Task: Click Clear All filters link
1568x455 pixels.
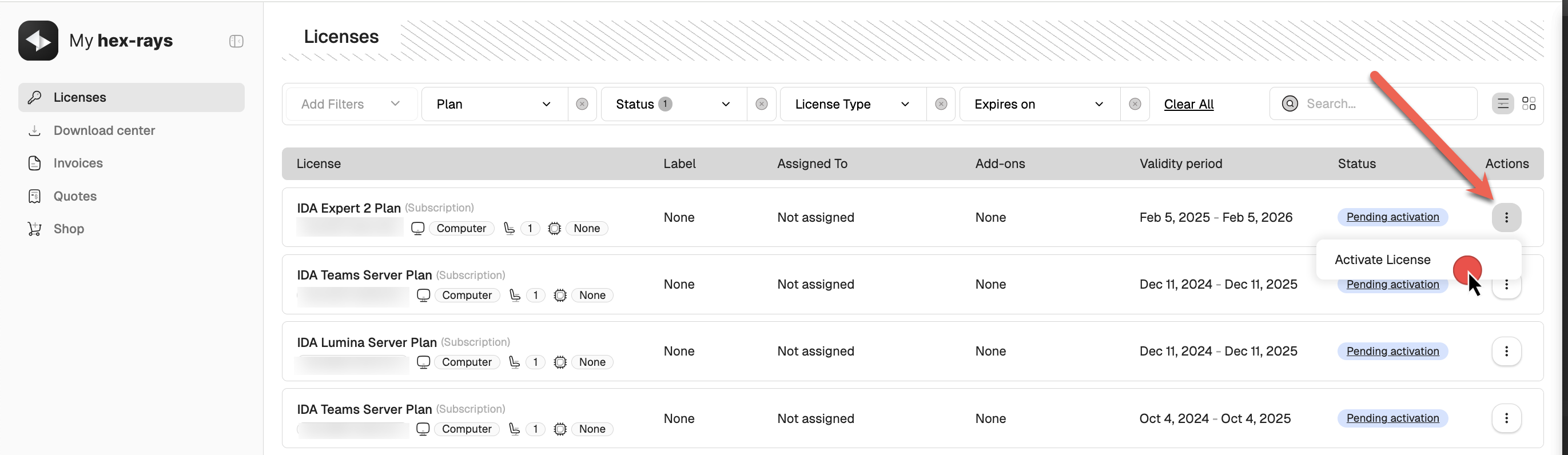Action: 1189,104
